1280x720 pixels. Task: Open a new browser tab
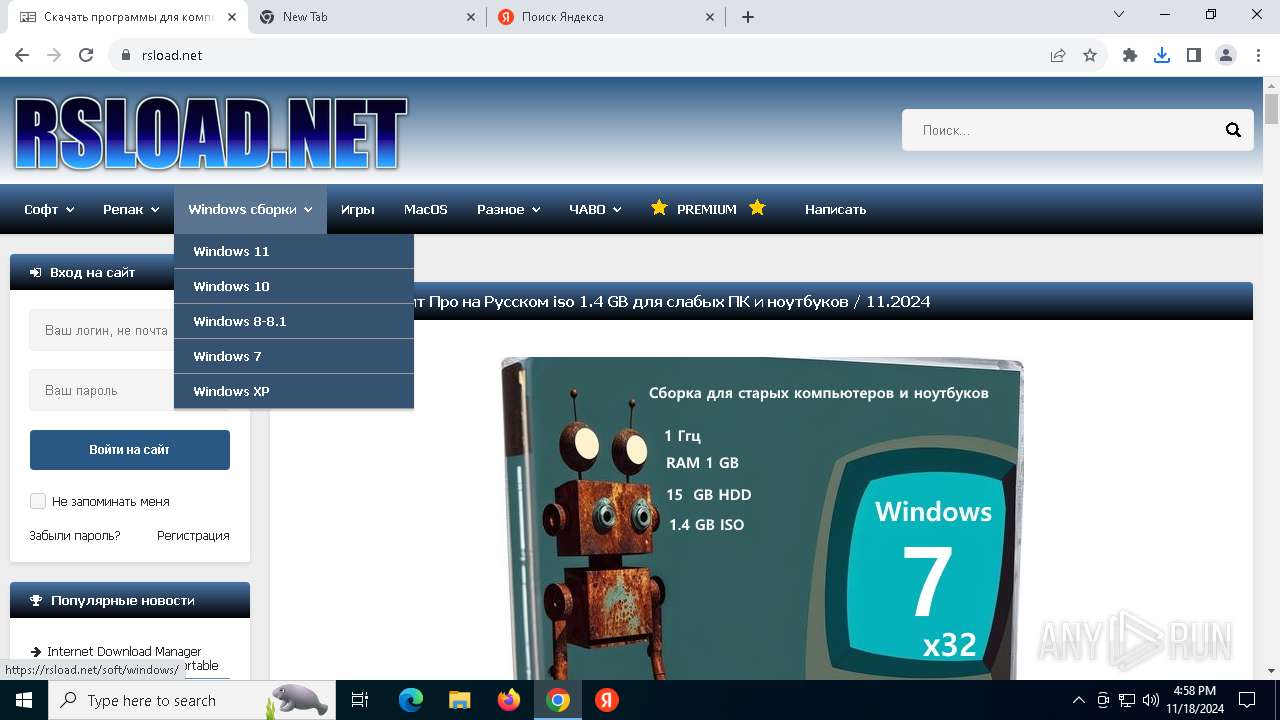tap(748, 17)
